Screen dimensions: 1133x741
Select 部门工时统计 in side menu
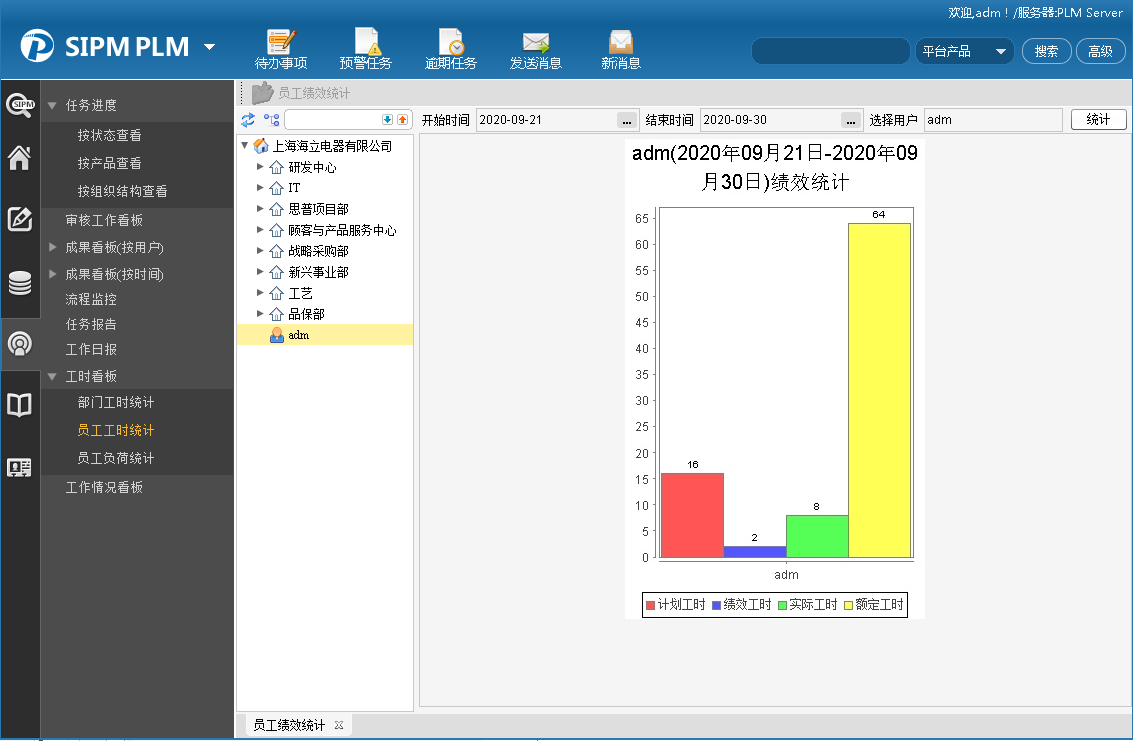click(116, 403)
